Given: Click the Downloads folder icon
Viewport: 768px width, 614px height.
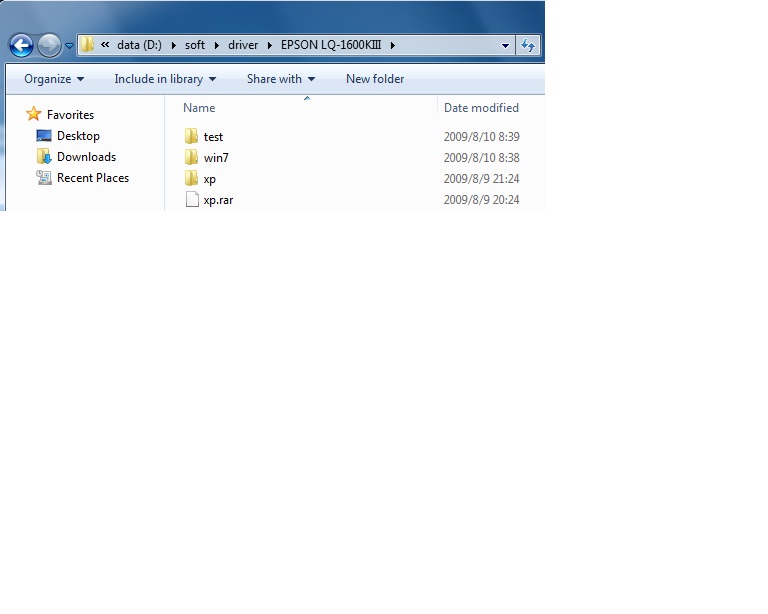Looking at the screenshot, I should pos(44,157).
